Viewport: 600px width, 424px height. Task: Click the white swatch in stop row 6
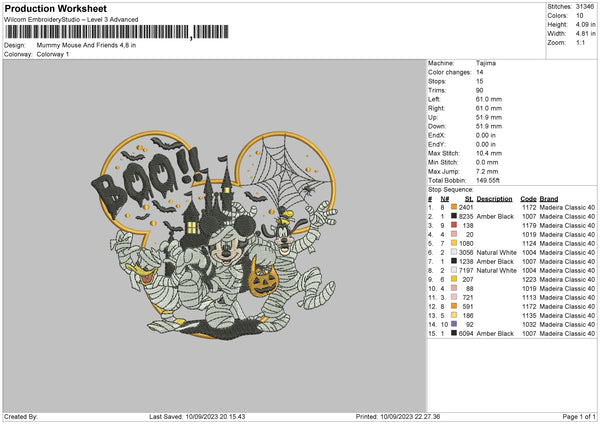[454, 252]
